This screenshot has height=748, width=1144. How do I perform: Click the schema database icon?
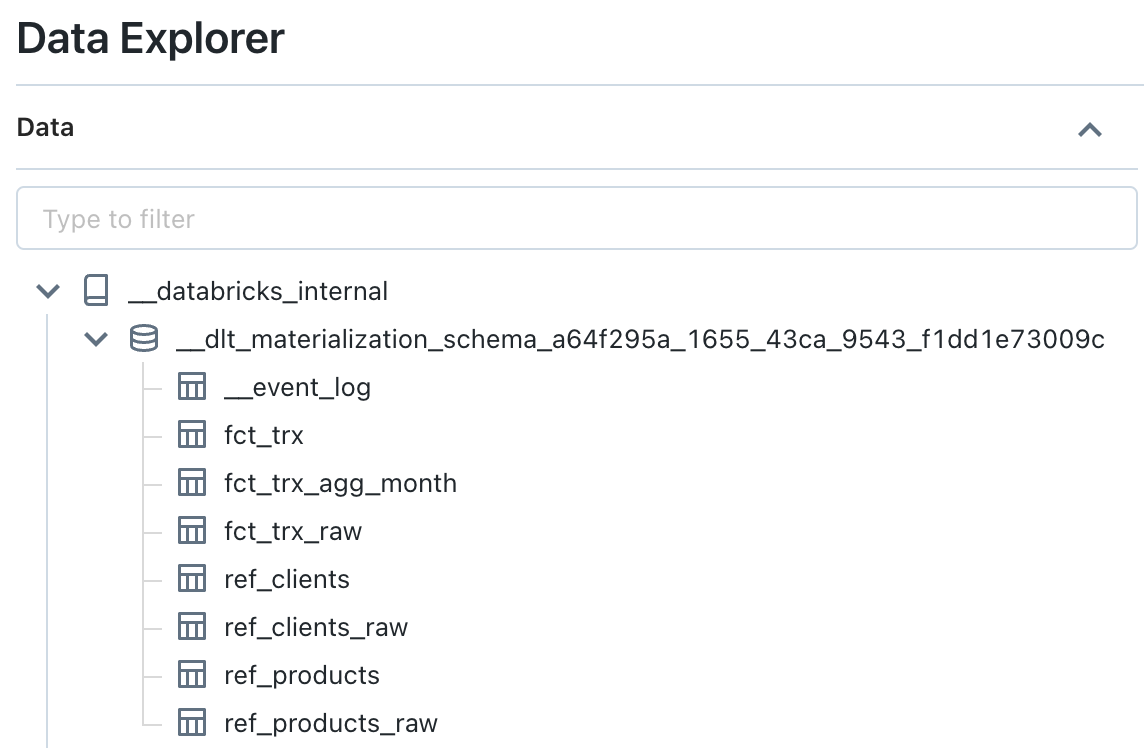click(x=144, y=339)
